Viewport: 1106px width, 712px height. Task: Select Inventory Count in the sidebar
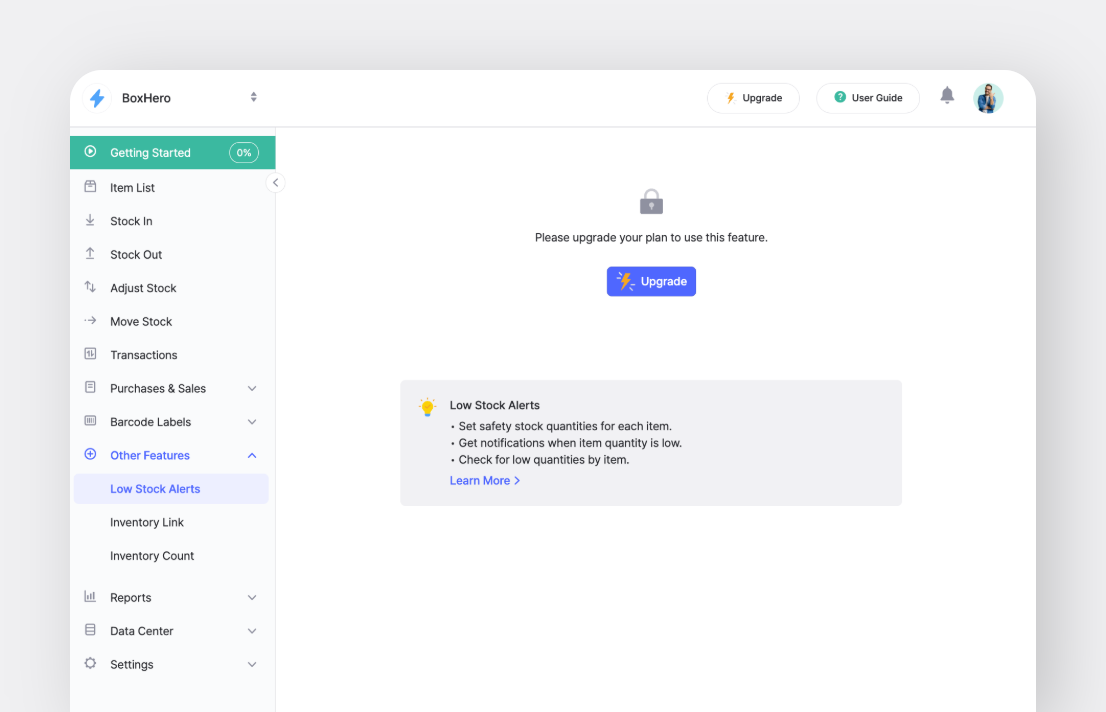click(x=152, y=555)
